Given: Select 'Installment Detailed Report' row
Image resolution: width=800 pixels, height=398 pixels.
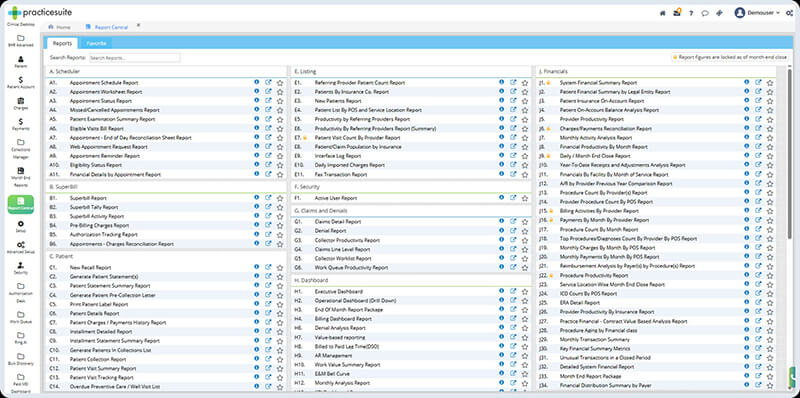Looking at the screenshot, I should tap(166, 332).
